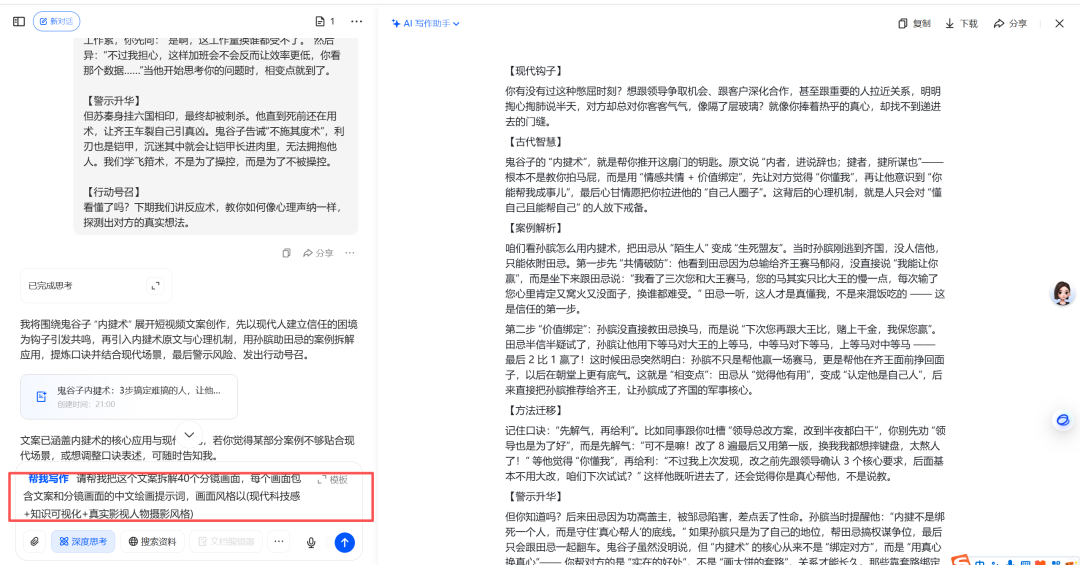Click the 【古代智慧】 heading in document

(535, 142)
